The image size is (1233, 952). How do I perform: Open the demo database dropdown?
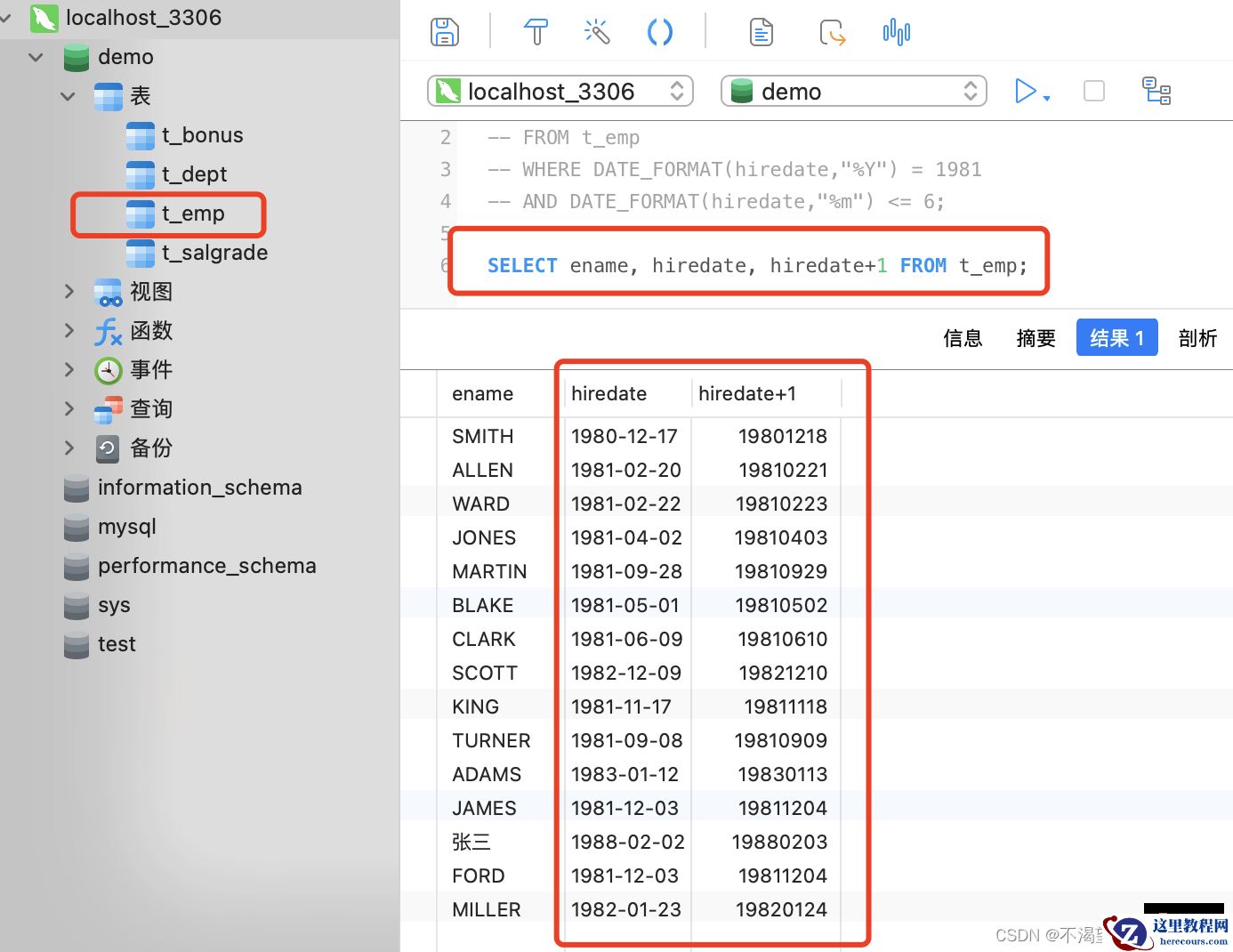[x=853, y=91]
